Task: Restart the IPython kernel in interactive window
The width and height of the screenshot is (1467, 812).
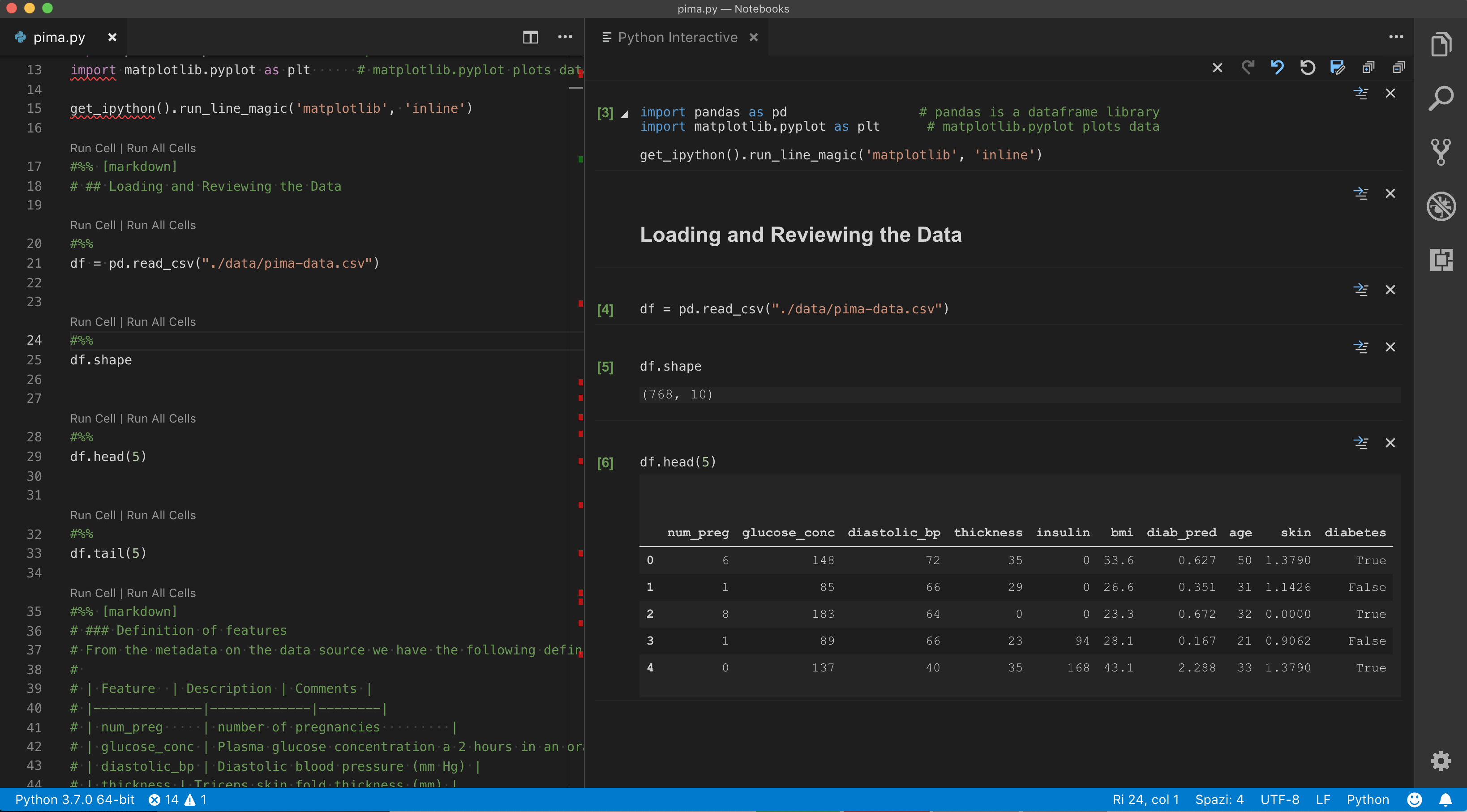Action: pyautogui.click(x=1308, y=67)
